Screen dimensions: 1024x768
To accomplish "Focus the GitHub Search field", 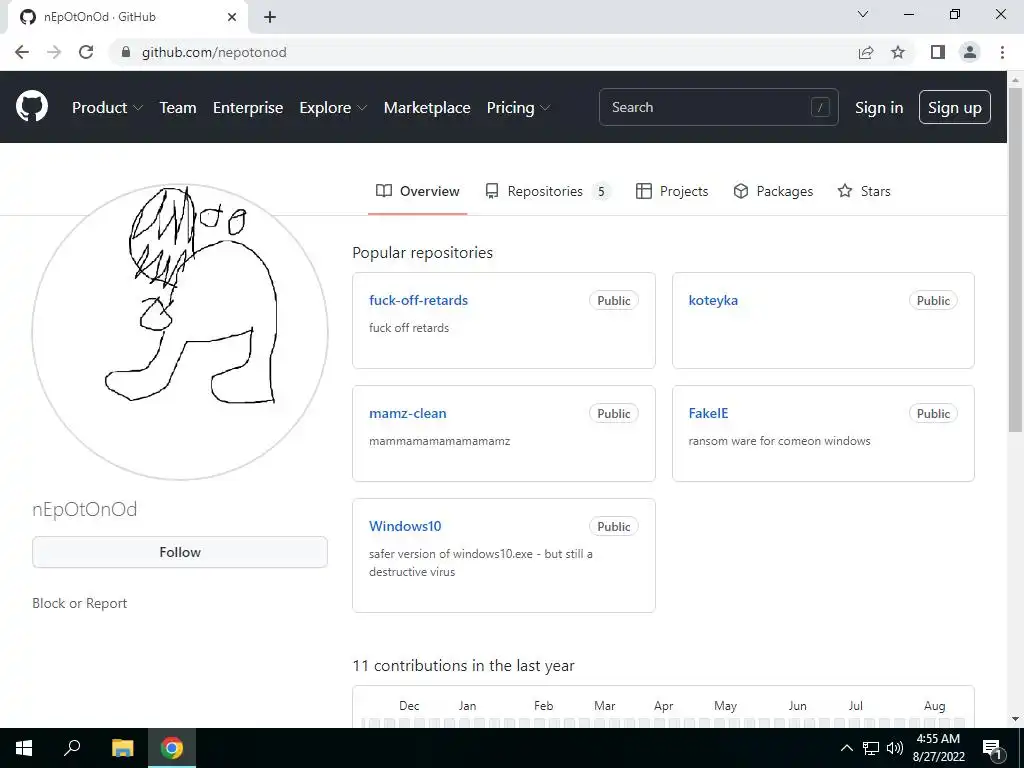I will (x=718, y=107).
